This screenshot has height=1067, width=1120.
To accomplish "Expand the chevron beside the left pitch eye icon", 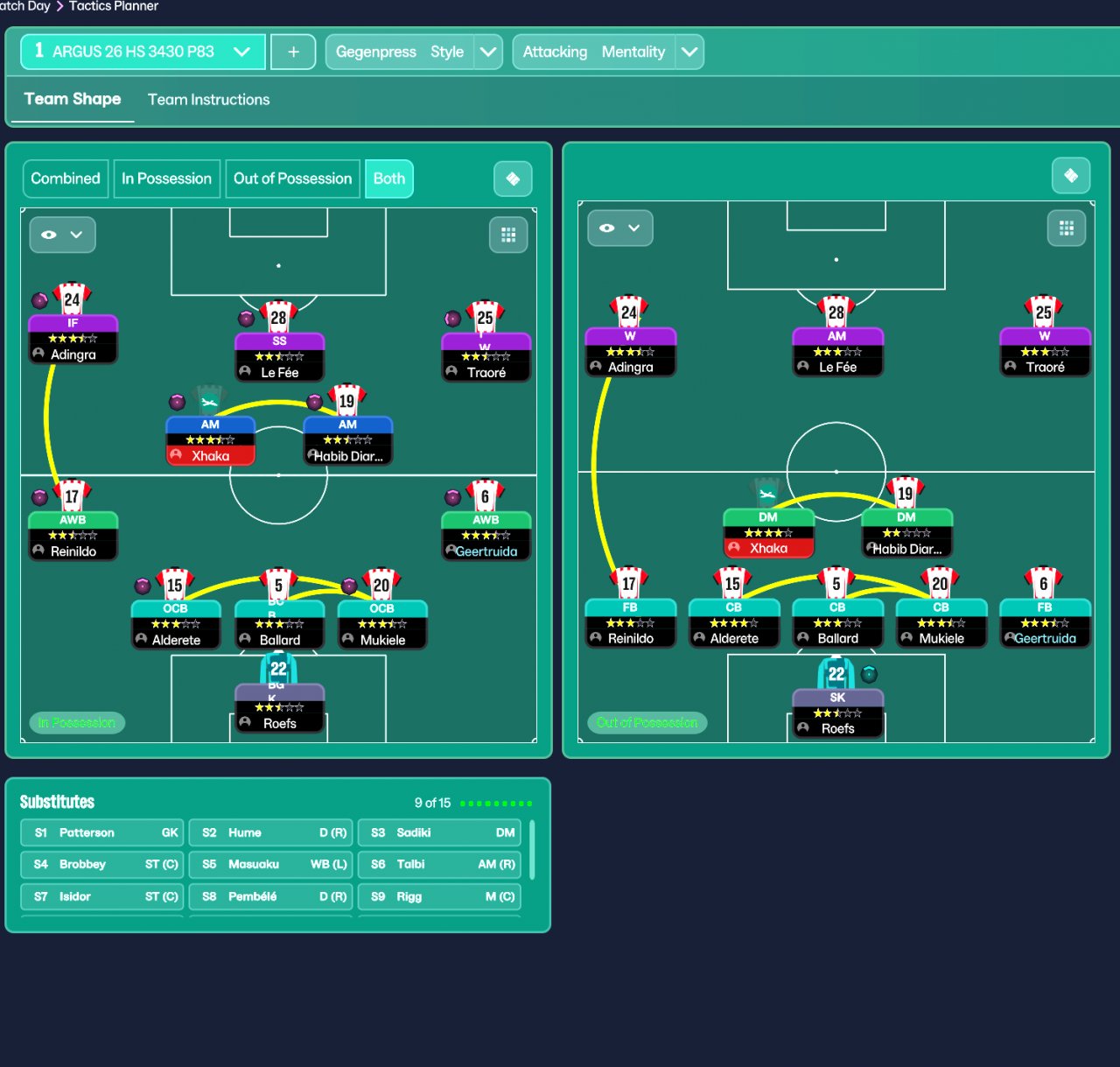I will [x=76, y=235].
